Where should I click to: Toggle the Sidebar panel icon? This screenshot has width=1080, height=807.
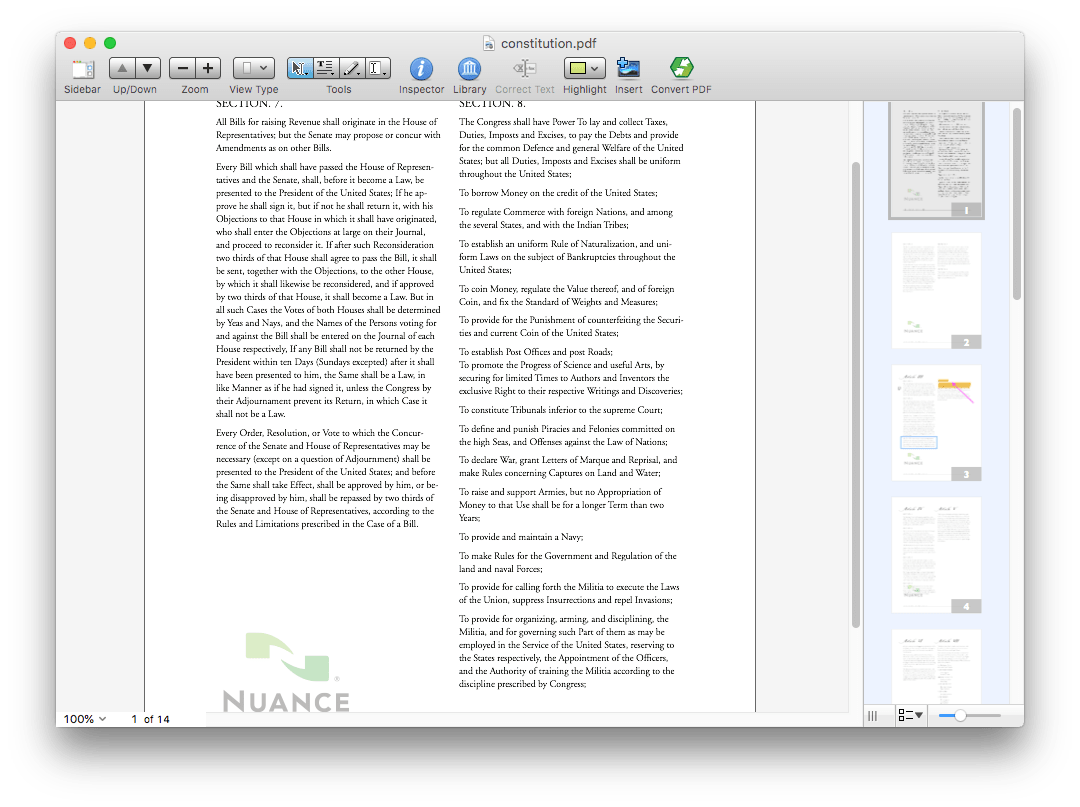(83, 69)
